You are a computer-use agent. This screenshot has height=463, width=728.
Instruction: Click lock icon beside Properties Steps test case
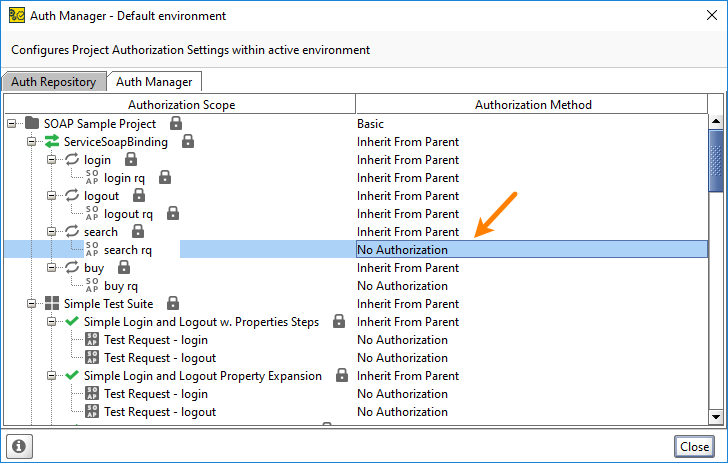[x=339, y=321]
